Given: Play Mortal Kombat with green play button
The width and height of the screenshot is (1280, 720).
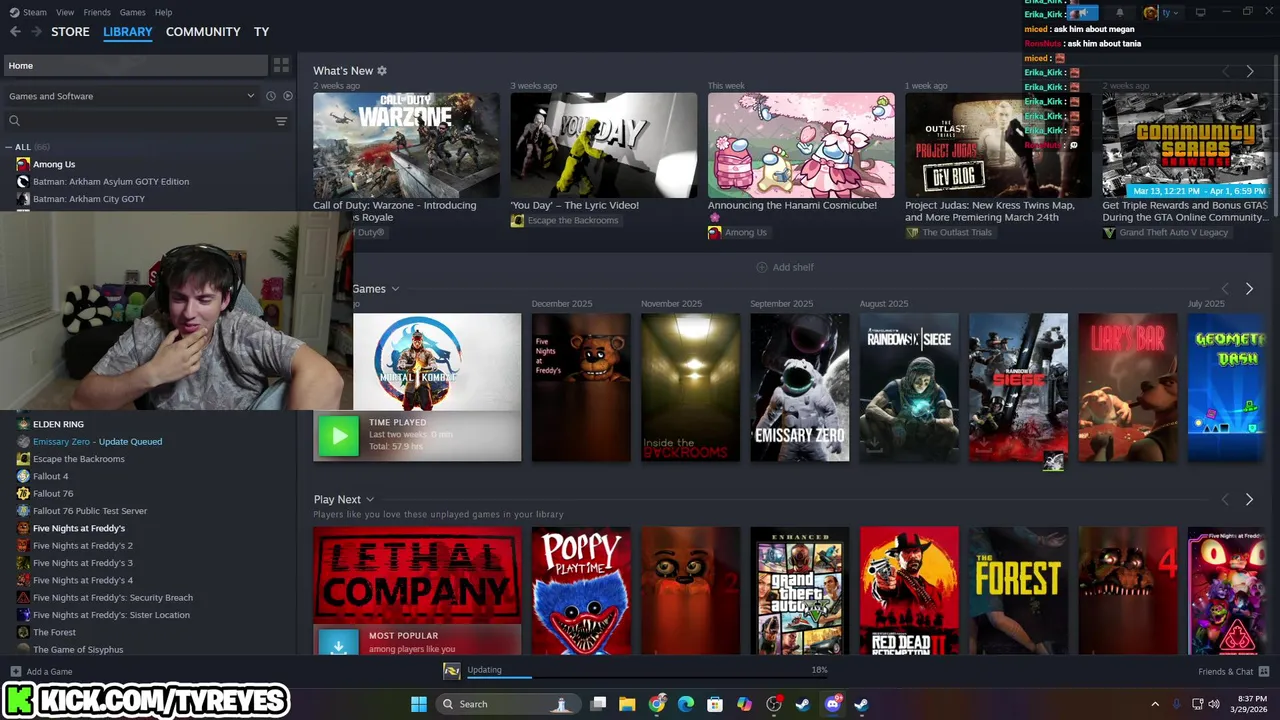Looking at the screenshot, I should point(338,435).
